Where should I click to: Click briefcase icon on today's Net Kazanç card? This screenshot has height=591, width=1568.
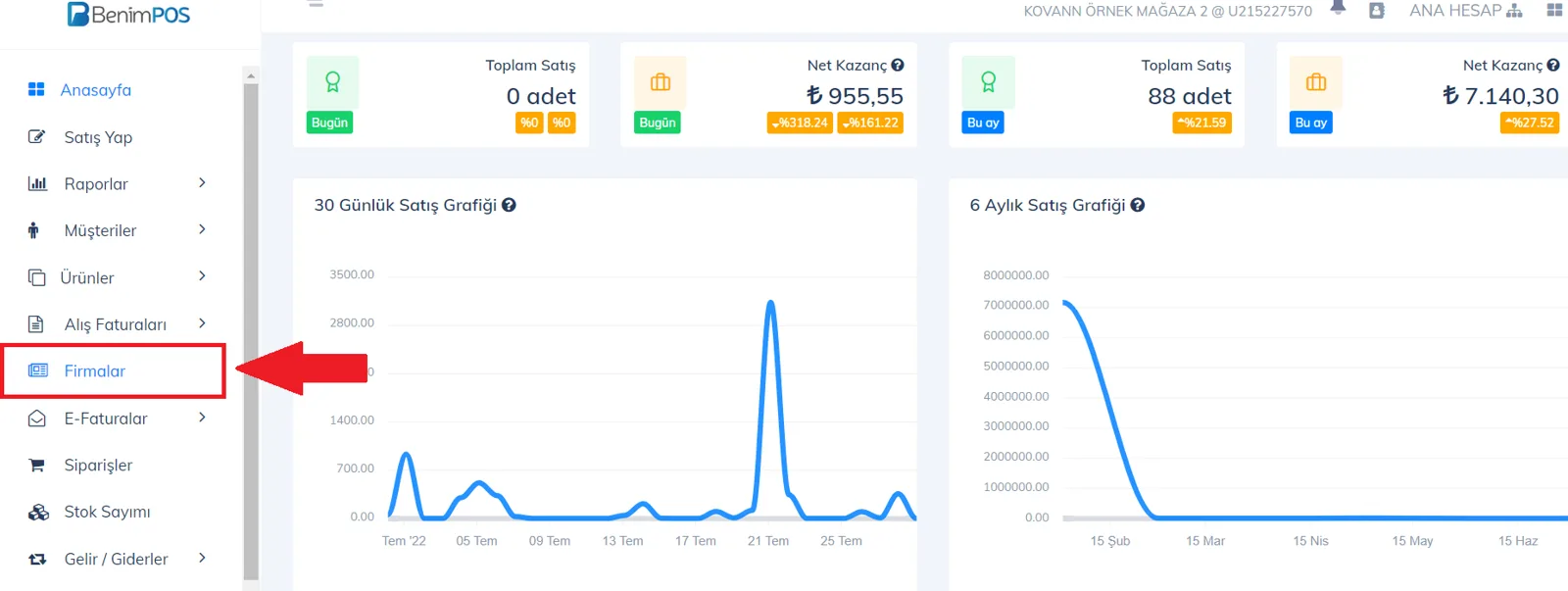tap(661, 82)
